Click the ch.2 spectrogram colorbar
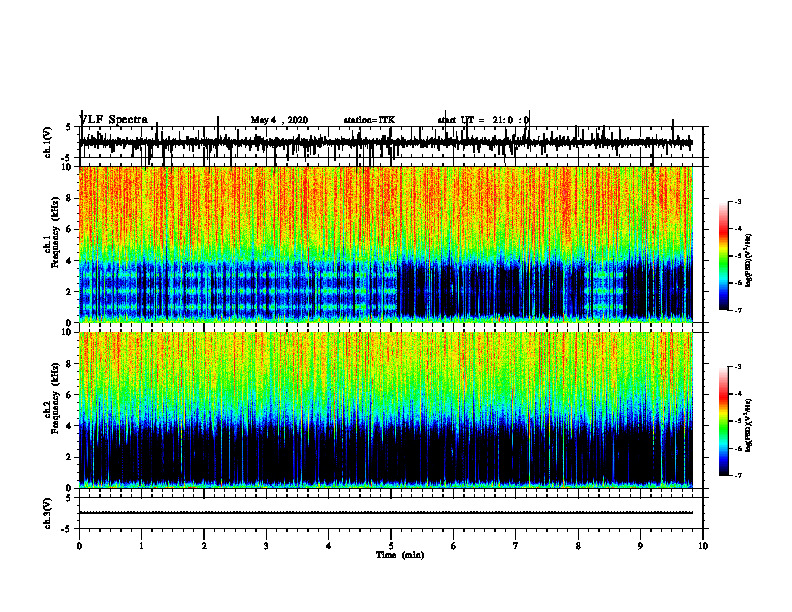Image resolution: width=792 pixels, height=612 pixels. point(724,421)
